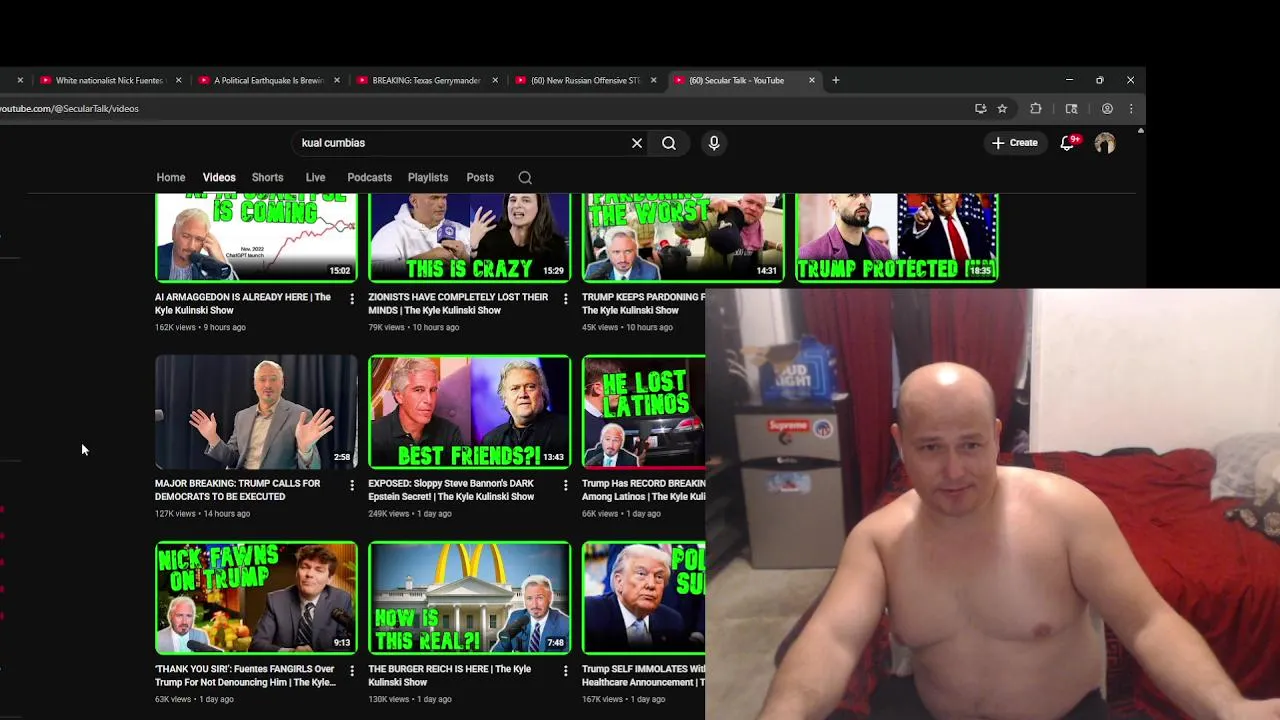Play AI ARMAGEDDON thumbnail 15:02
Viewport: 1280px width, 720px height.
click(256, 237)
